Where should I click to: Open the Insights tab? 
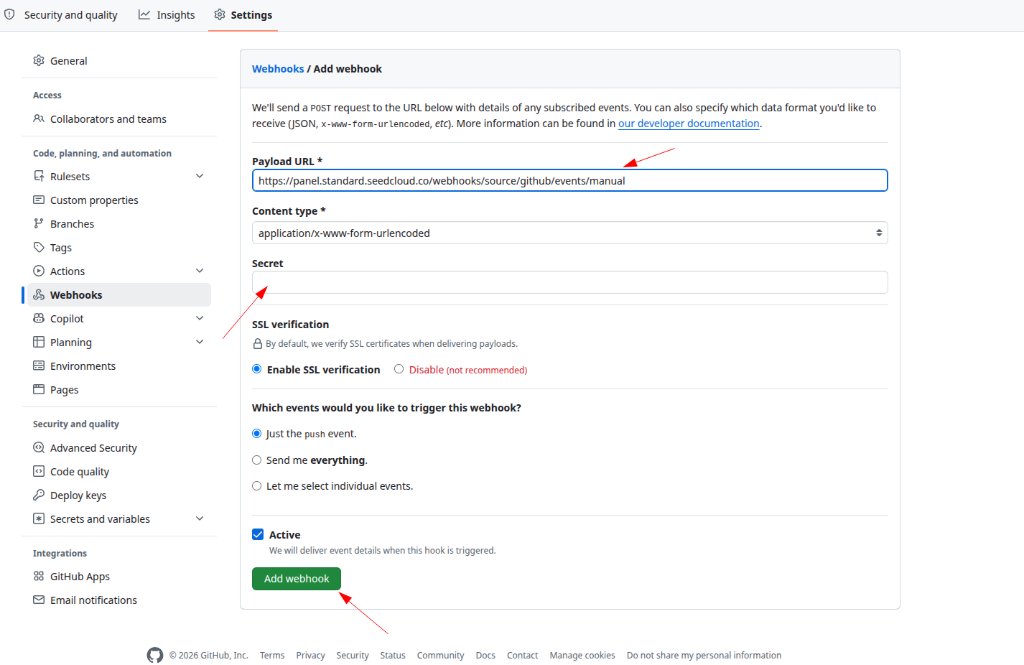tap(167, 15)
